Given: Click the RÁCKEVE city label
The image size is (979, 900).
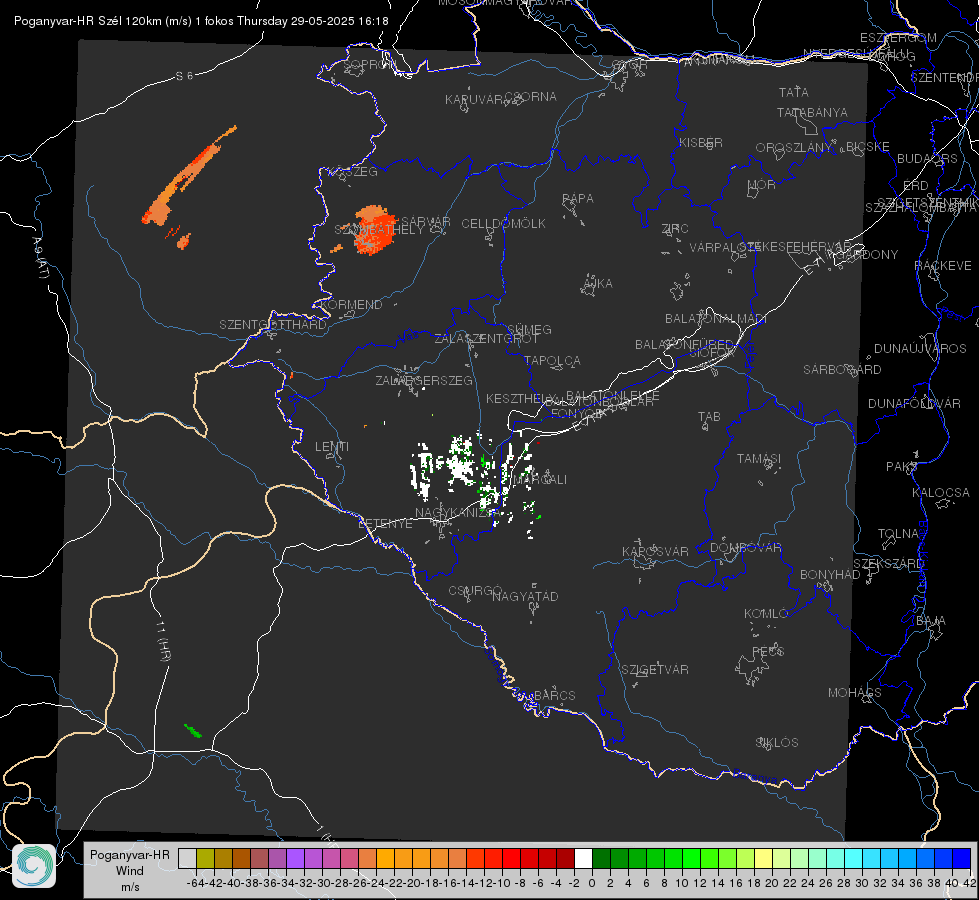Looking at the screenshot, I should pyautogui.click(x=943, y=266).
